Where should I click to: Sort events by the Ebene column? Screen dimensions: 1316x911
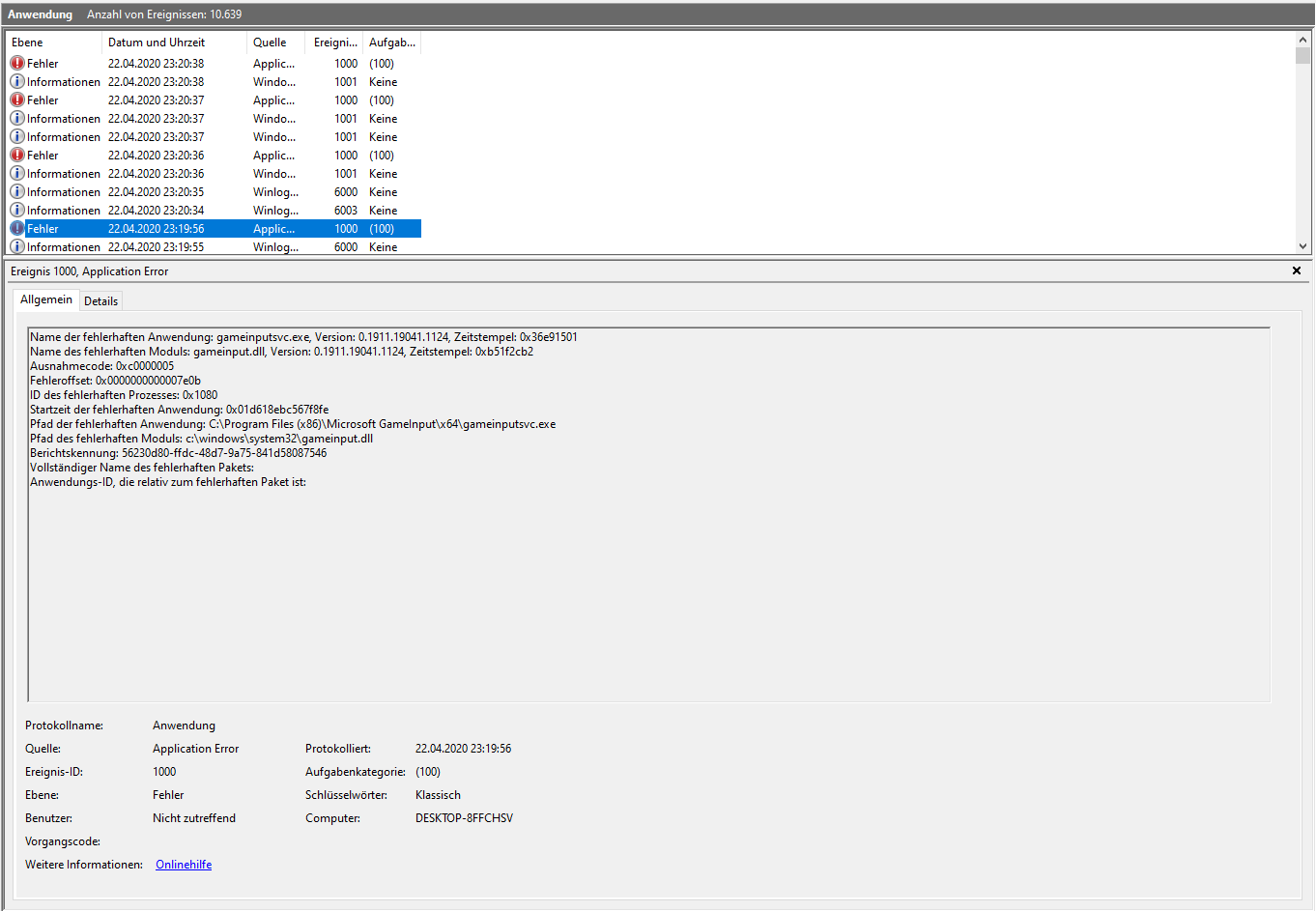click(54, 43)
